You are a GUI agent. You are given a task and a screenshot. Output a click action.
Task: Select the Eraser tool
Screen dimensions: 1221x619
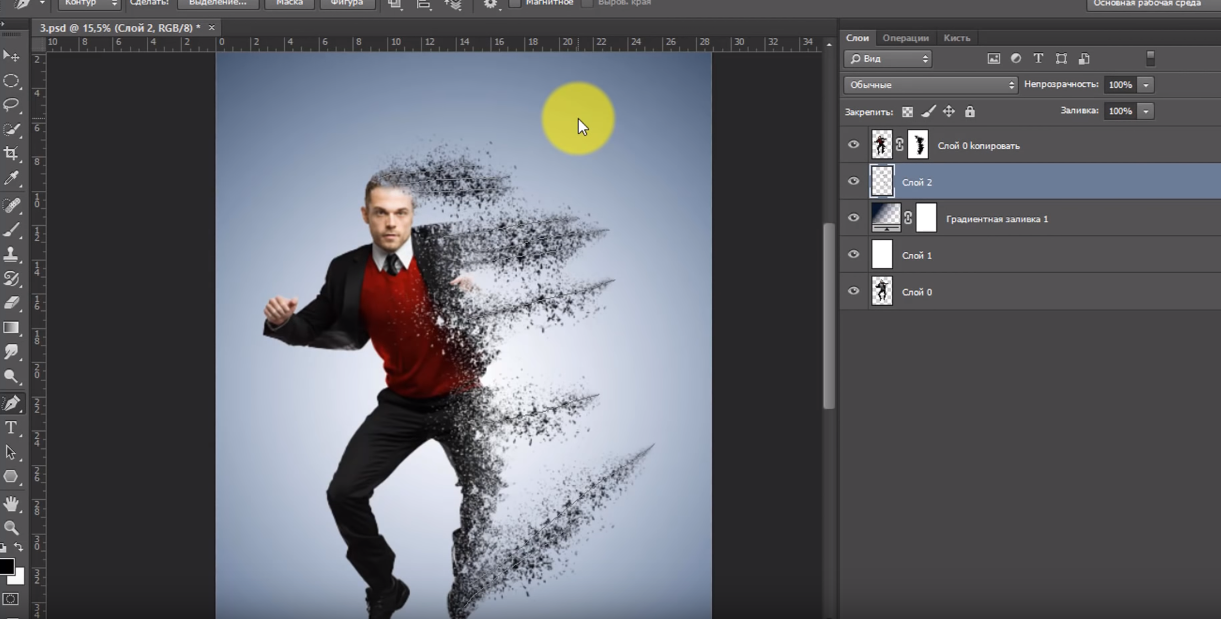pos(11,303)
